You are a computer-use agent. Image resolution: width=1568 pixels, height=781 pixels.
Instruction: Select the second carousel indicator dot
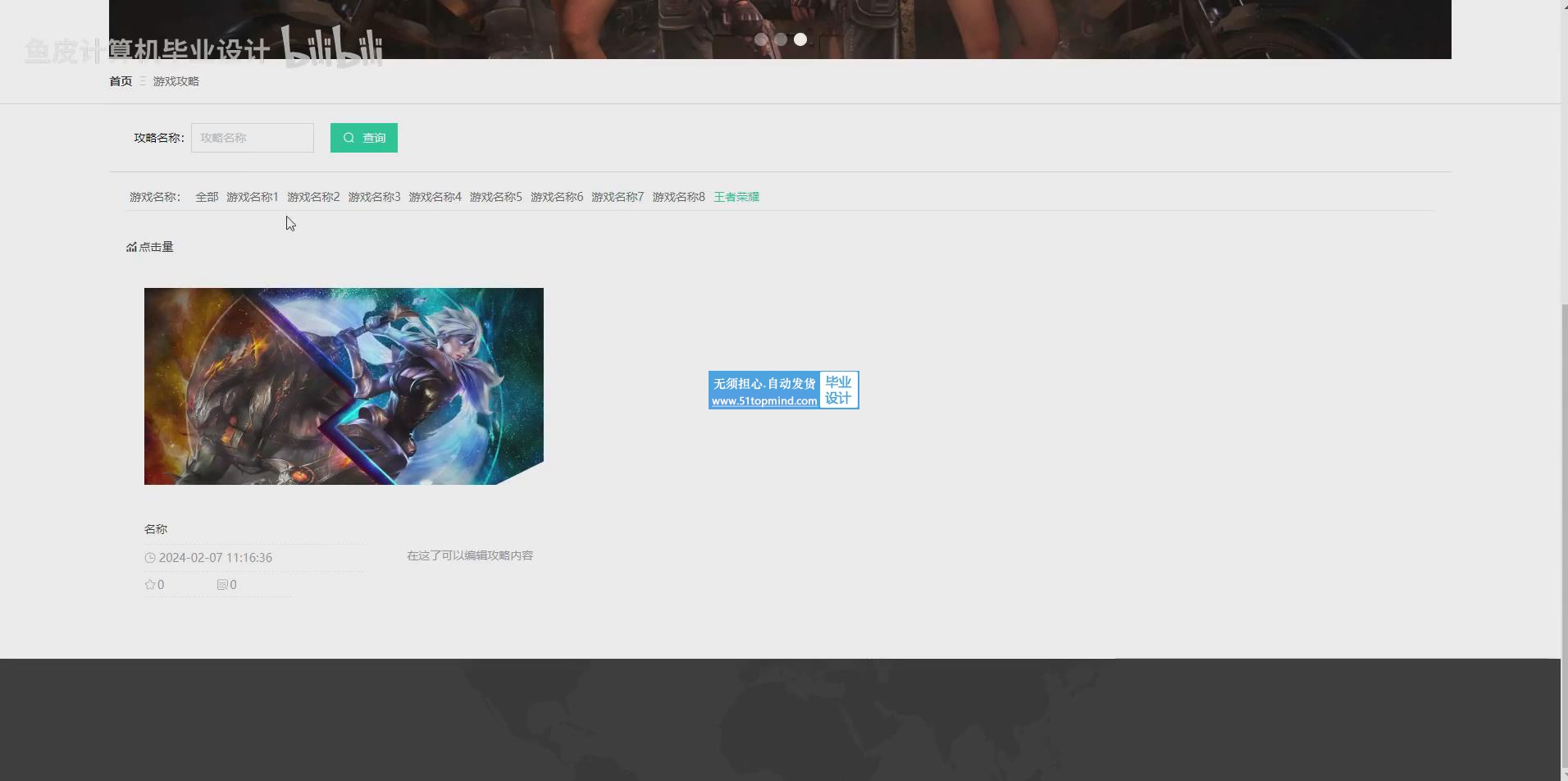(x=781, y=39)
